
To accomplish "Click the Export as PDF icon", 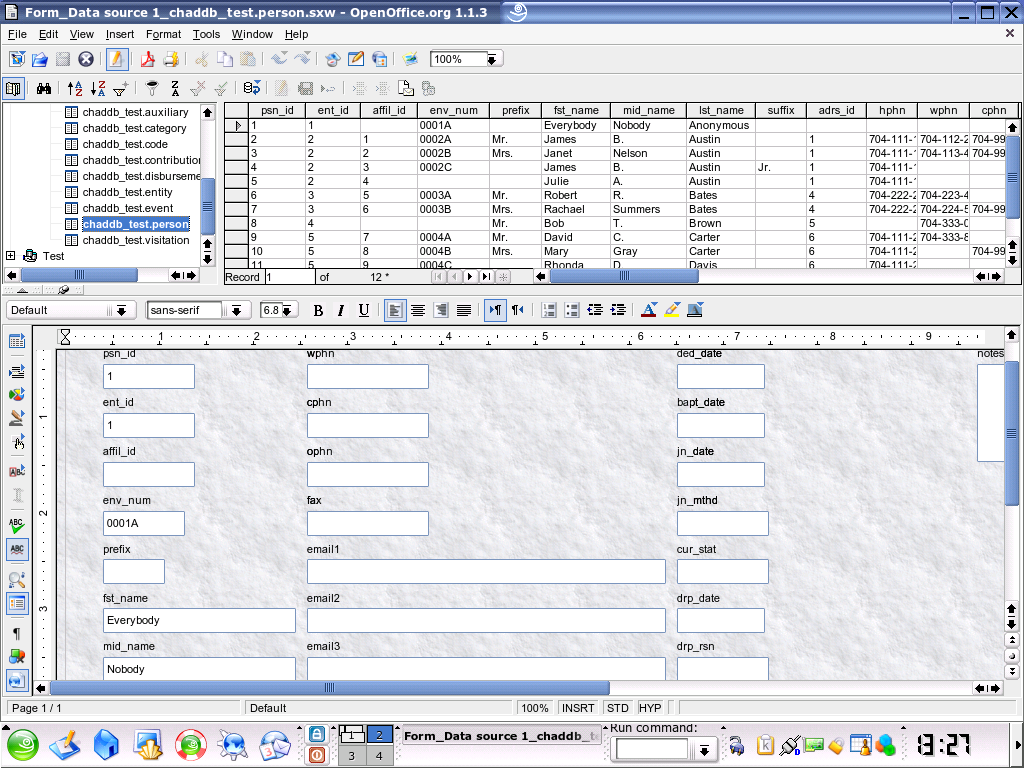I will click(147, 59).
